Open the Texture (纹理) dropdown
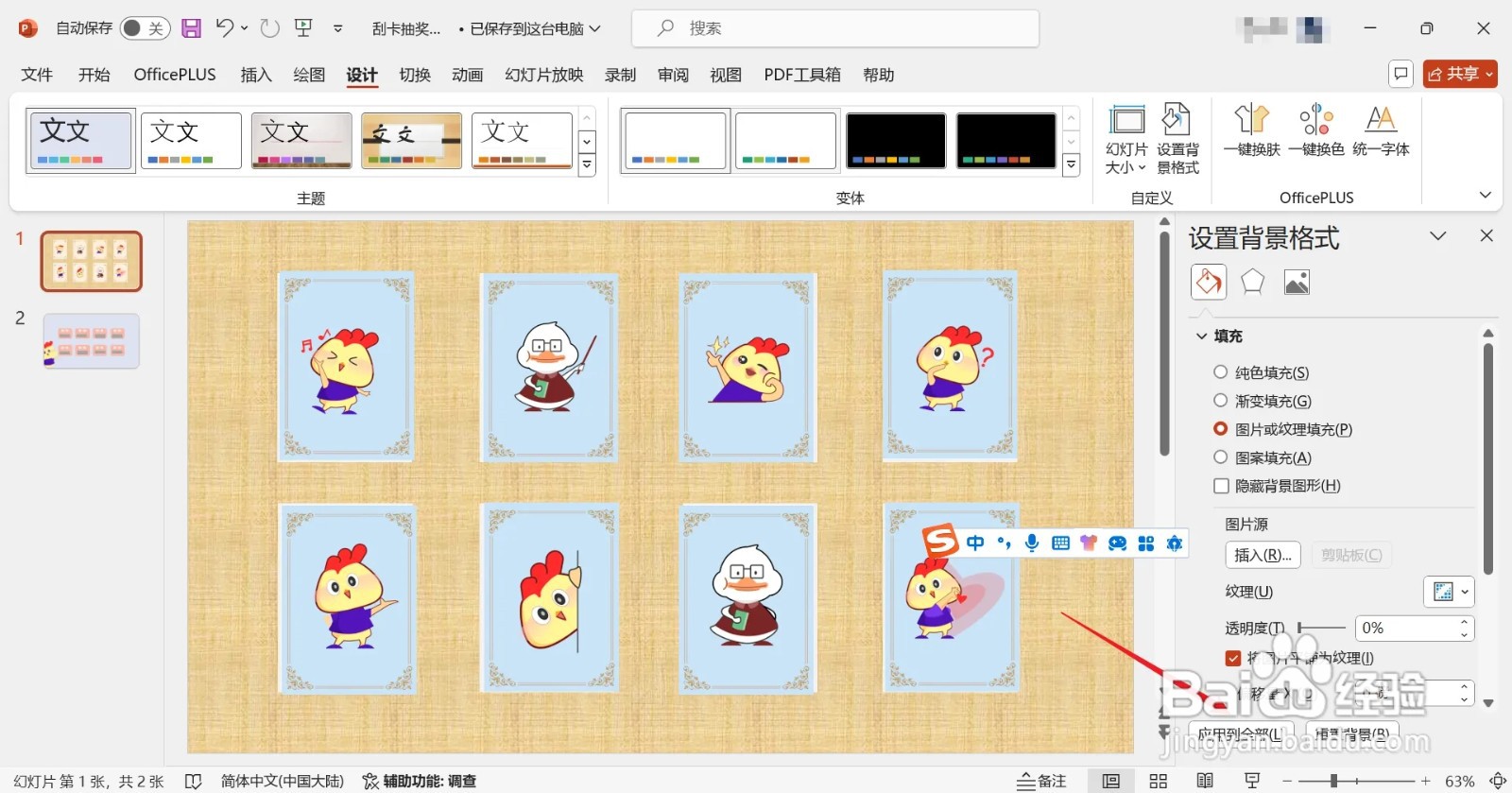This screenshot has width=1512, height=793. [x=1449, y=592]
